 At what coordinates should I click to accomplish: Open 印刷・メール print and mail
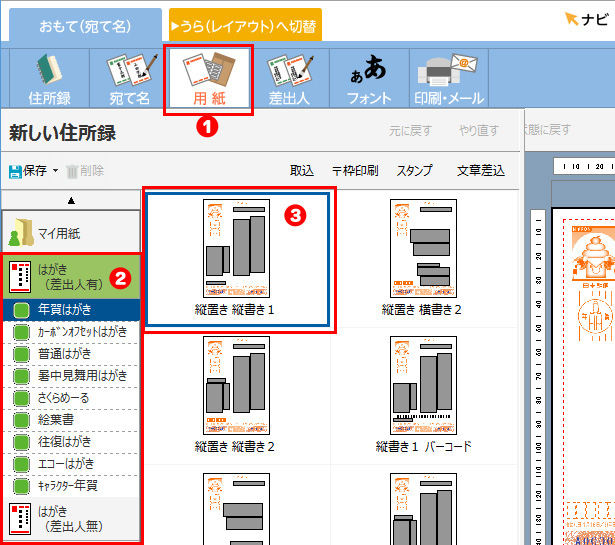coord(449,78)
